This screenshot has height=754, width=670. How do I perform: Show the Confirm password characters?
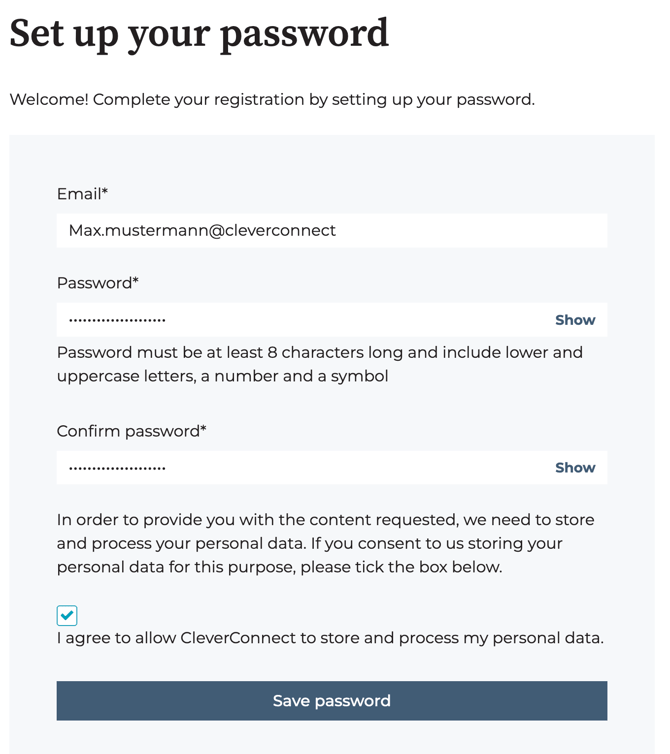(575, 467)
